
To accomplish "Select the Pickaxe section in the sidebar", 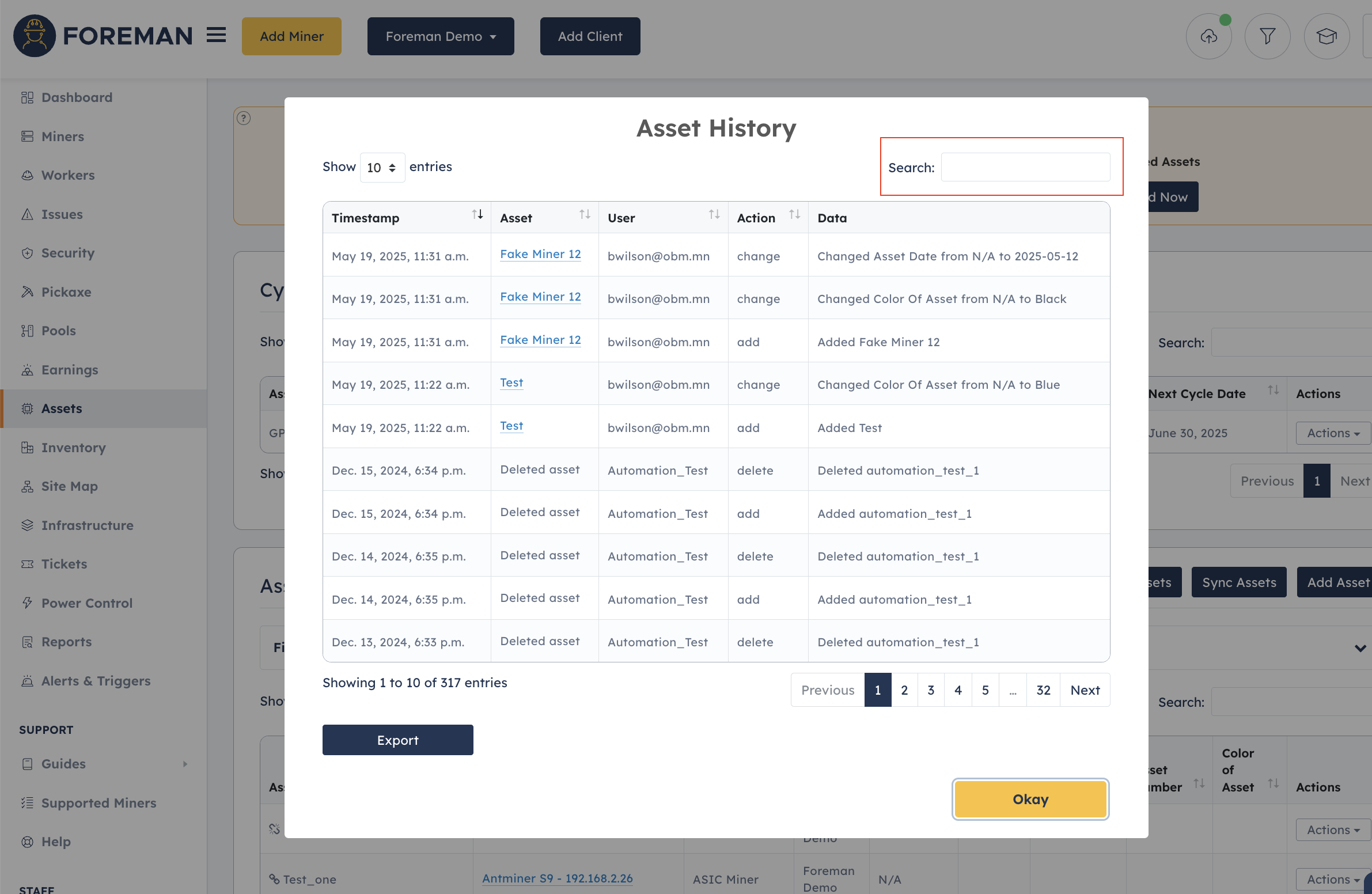I will click(66, 291).
